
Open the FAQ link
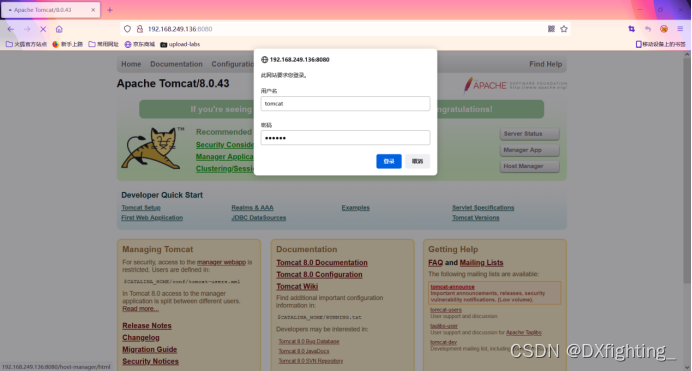(435, 262)
